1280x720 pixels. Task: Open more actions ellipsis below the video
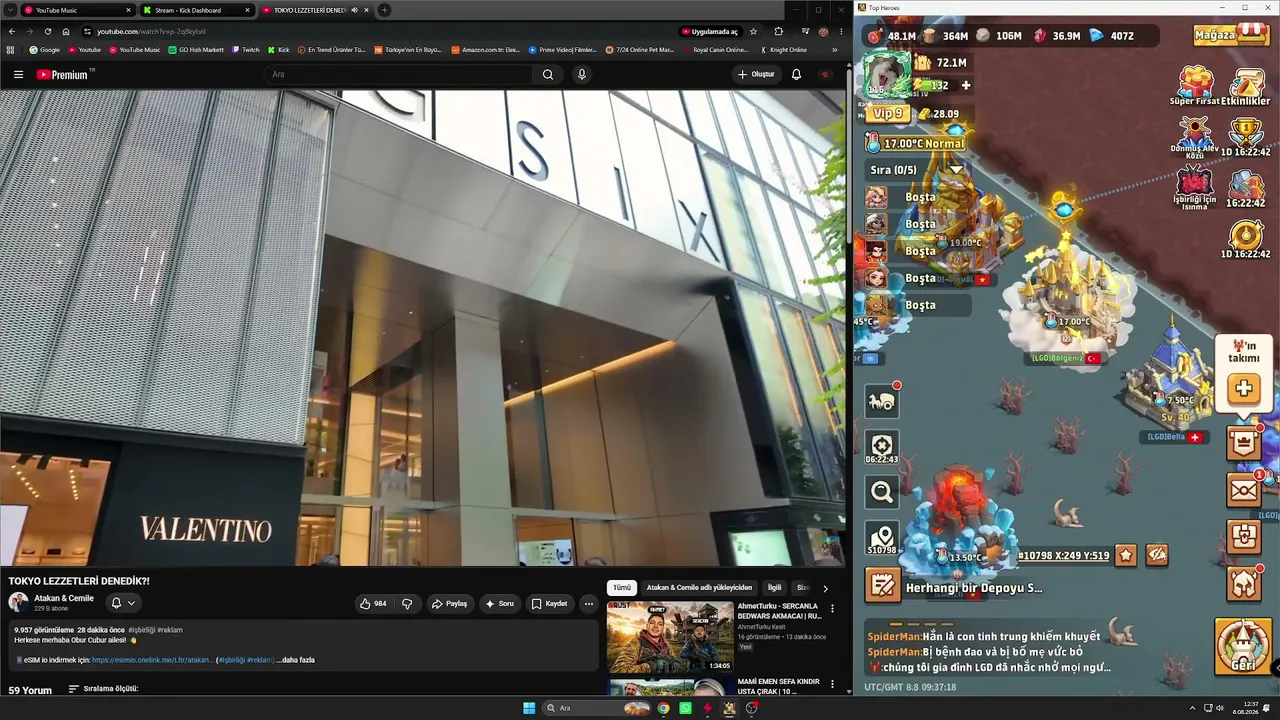588,604
